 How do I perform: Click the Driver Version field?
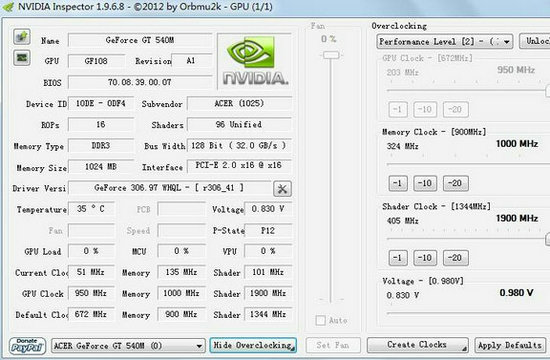click(x=170, y=188)
